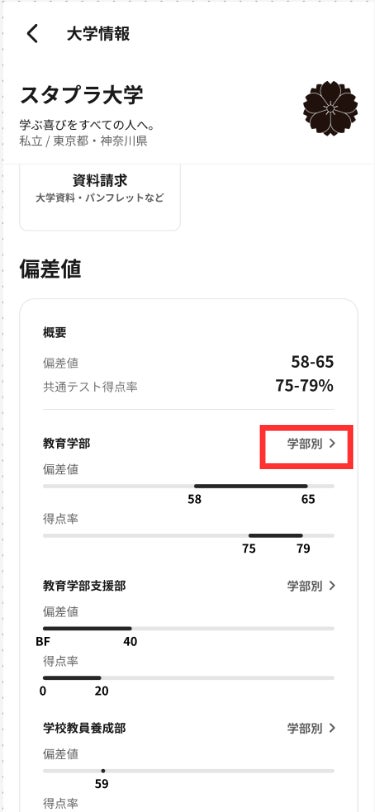375x812 pixels.
Task: Click the 偏差値 section heading
Action: coord(50,270)
